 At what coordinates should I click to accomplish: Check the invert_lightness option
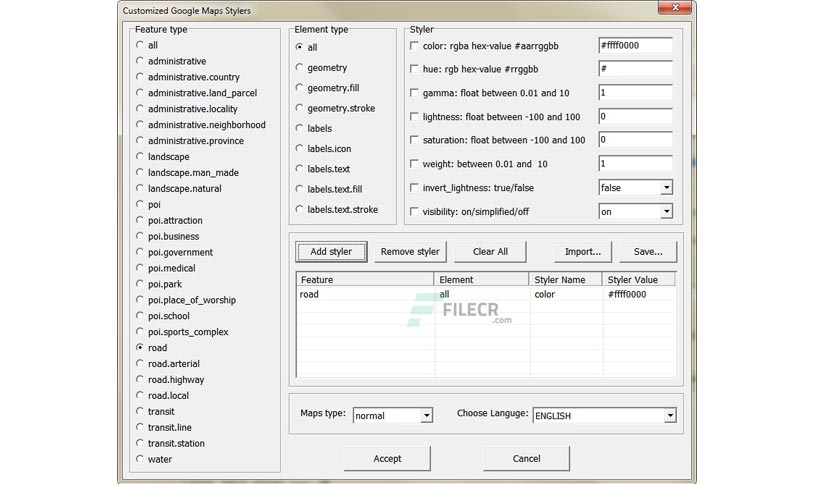[414, 188]
